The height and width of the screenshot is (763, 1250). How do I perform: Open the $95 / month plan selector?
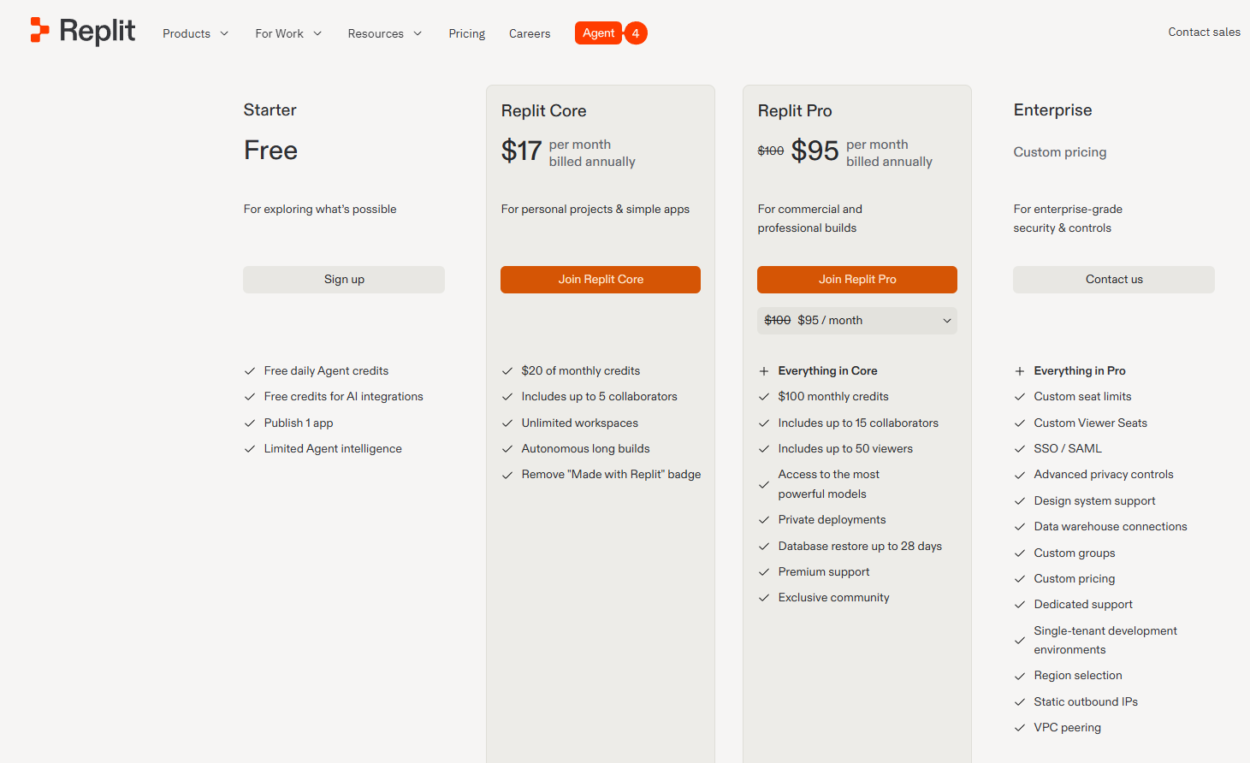pyautogui.click(x=857, y=321)
